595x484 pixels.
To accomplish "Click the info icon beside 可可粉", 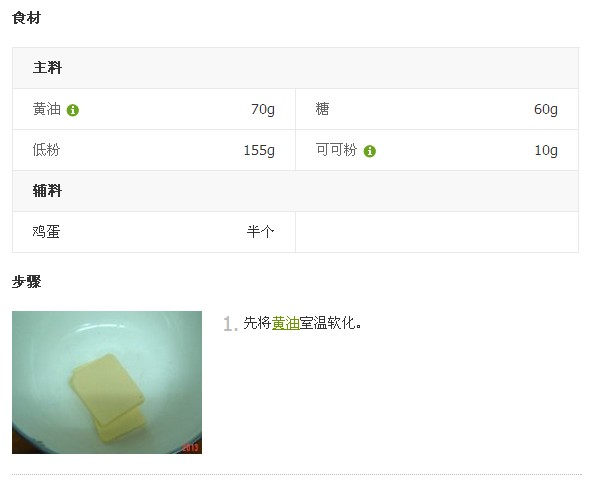I will (370, 151).
